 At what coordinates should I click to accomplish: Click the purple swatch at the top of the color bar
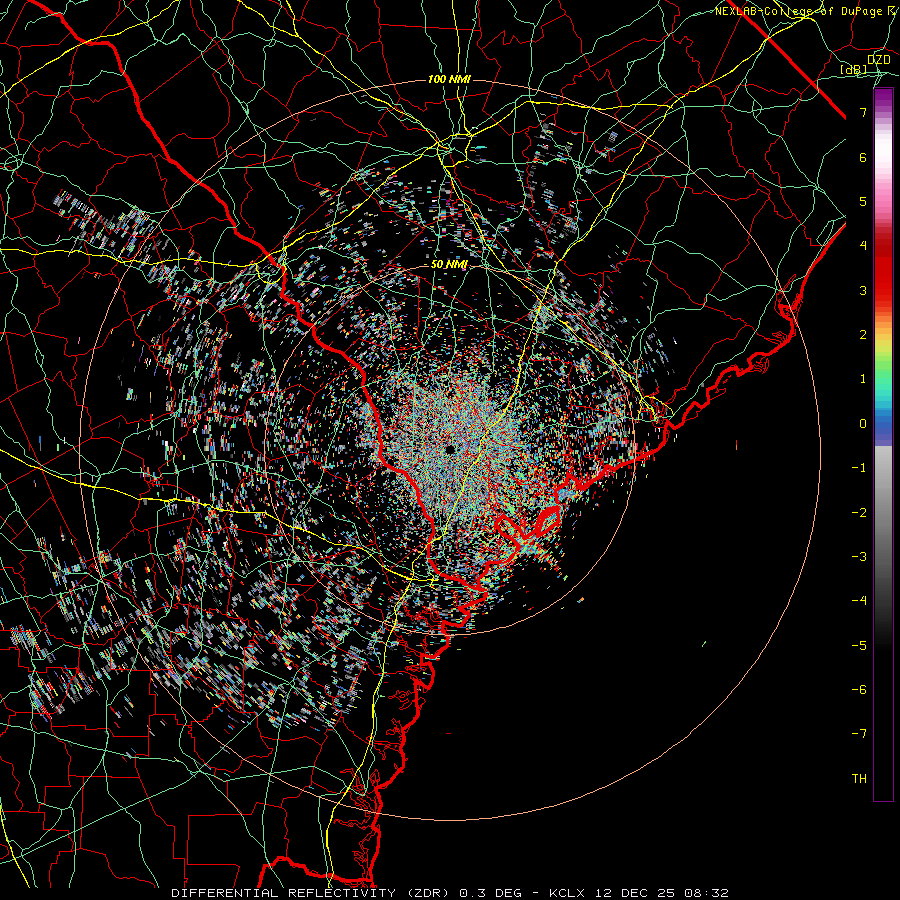883,96
